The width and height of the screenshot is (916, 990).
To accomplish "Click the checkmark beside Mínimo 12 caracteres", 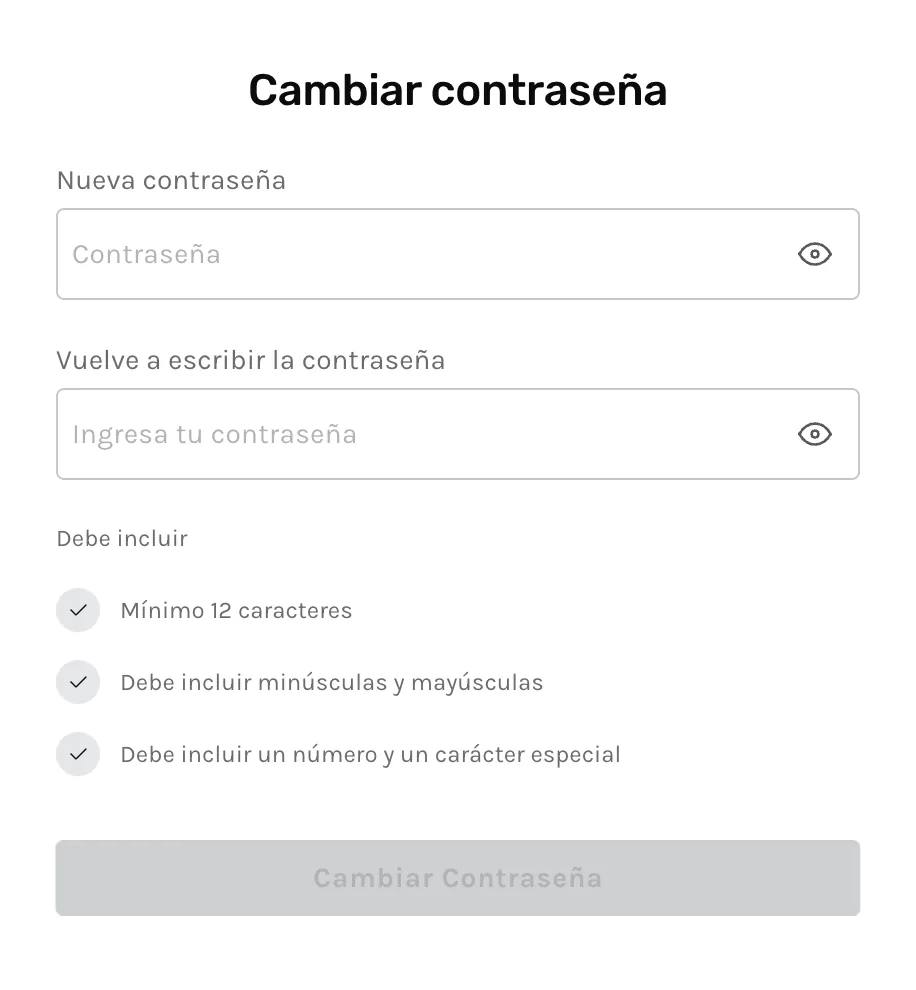I will click(x=78, y=610).
